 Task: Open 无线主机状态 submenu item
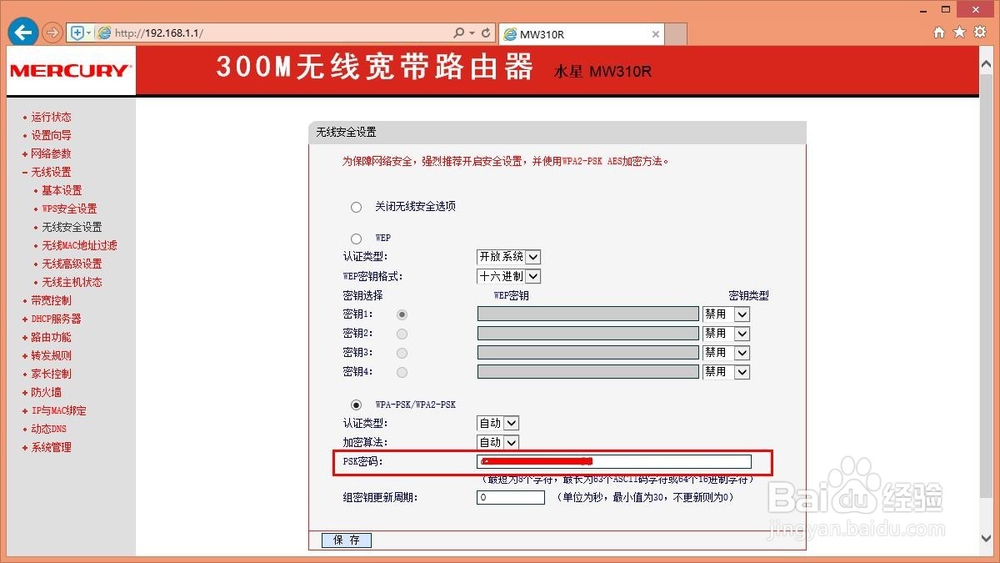click(72, 282)
